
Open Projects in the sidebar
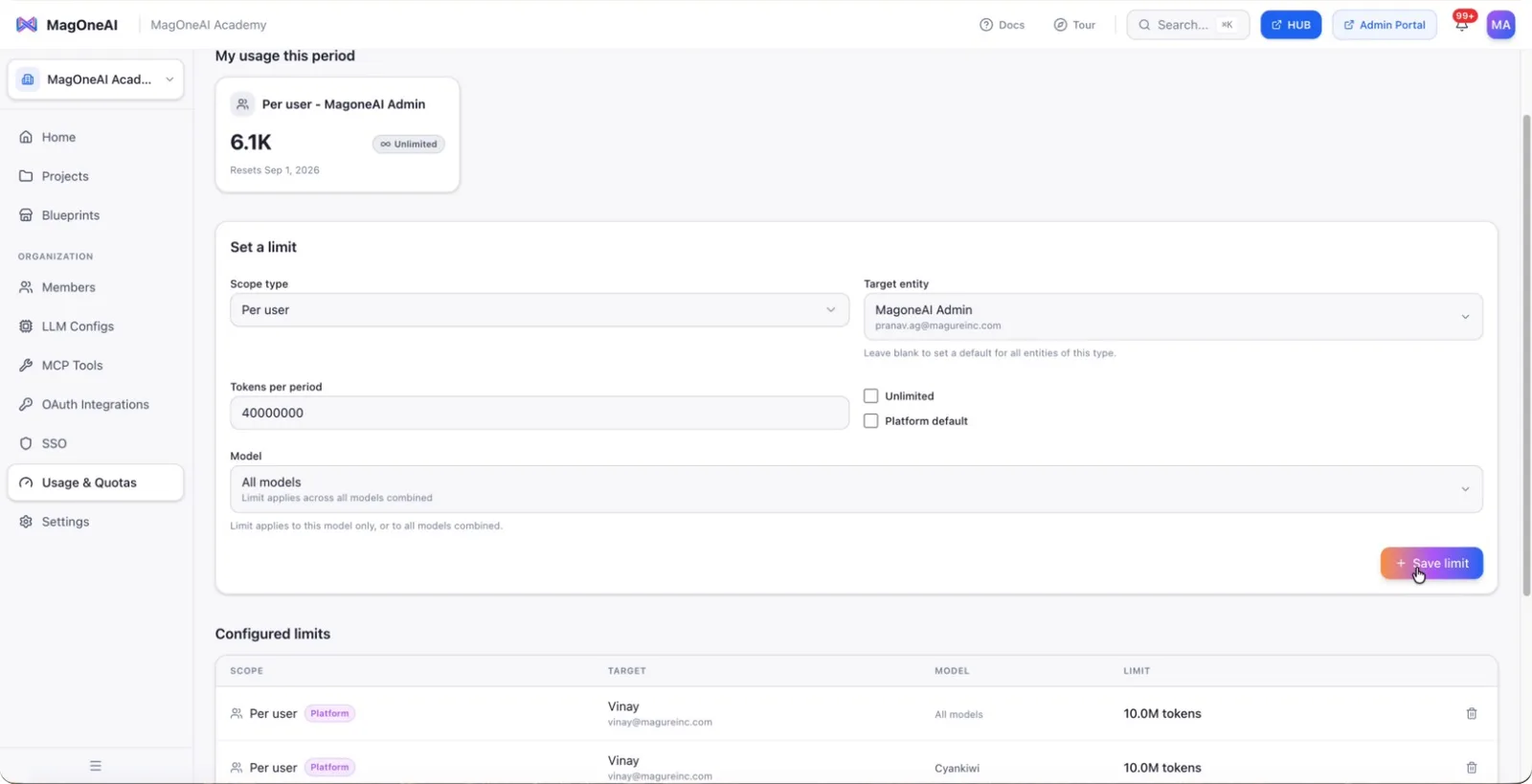coord(96,176)
